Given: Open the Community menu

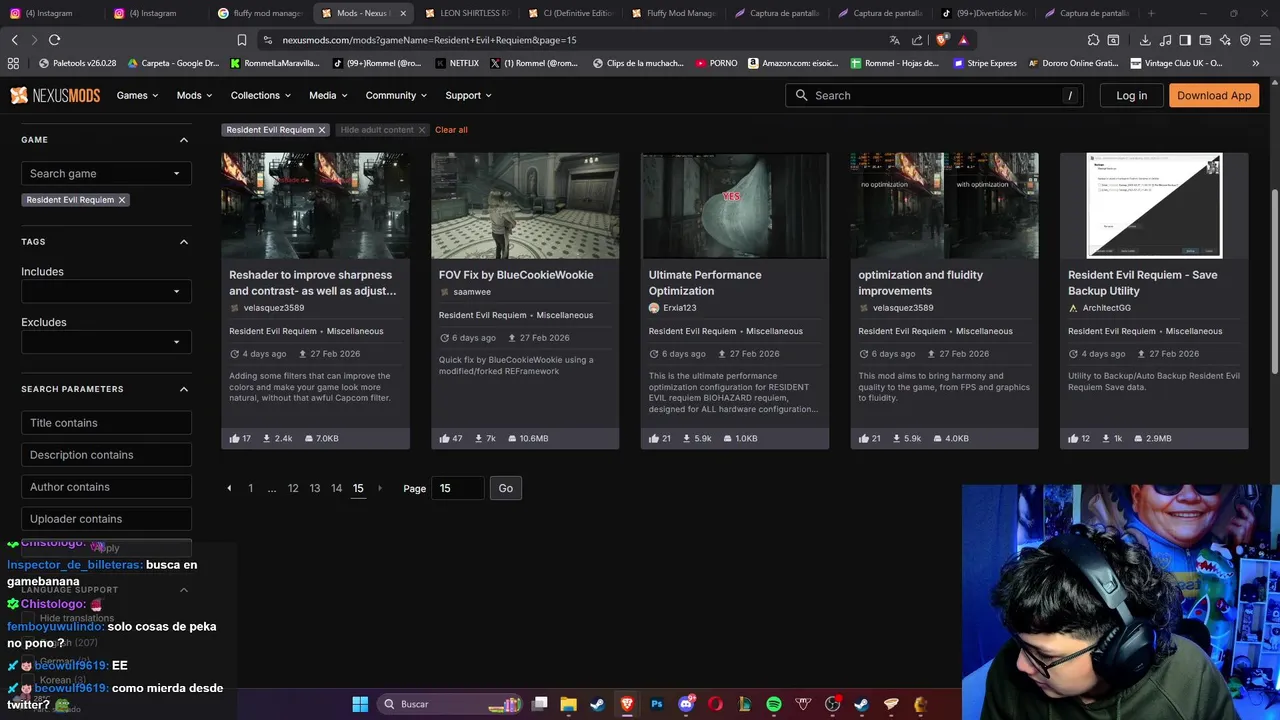Looking at the screenshot, I should coord(396,95).
